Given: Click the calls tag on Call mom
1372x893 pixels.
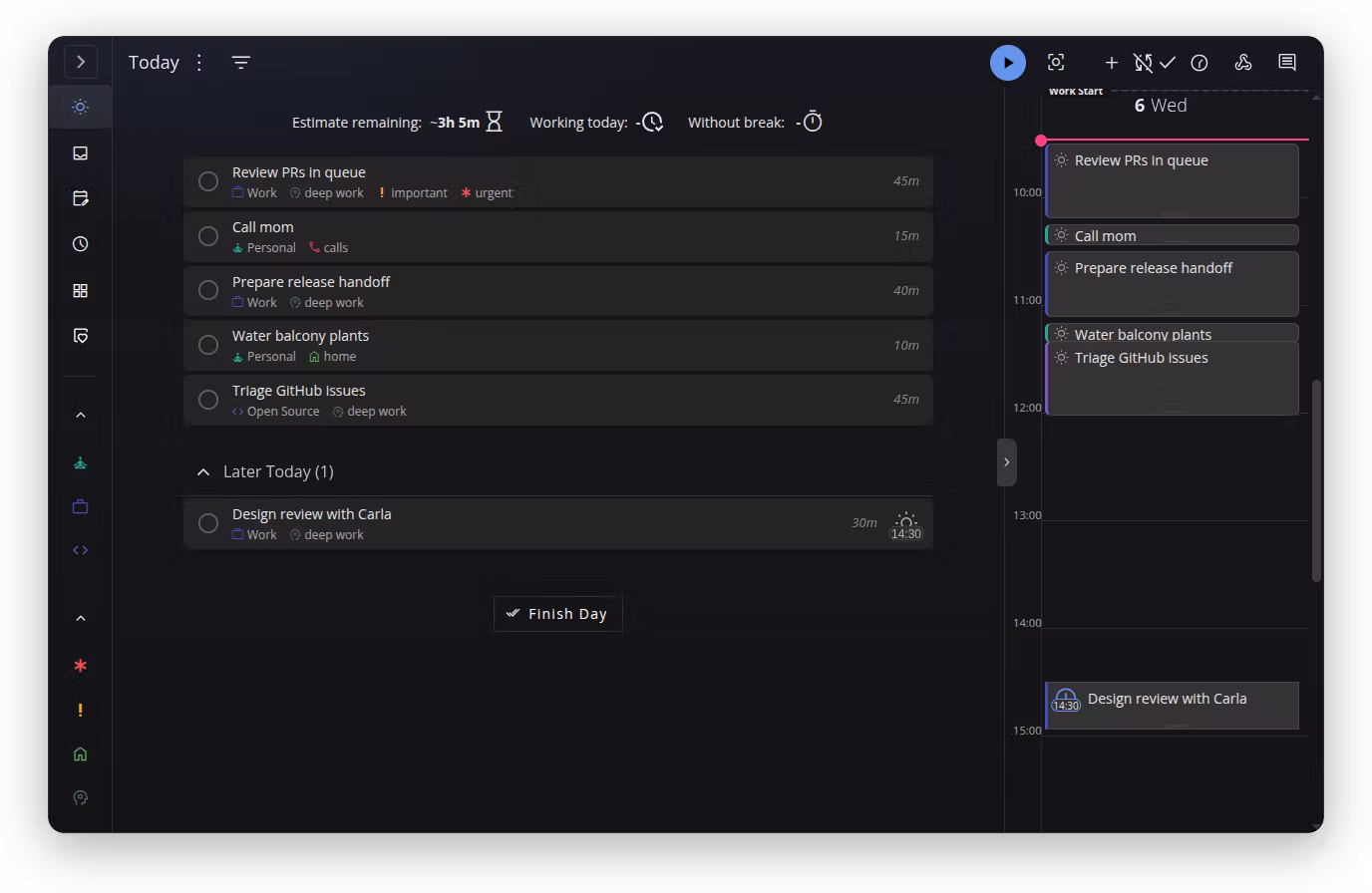Looking at the screenshot, I should [x=328, y=248].
